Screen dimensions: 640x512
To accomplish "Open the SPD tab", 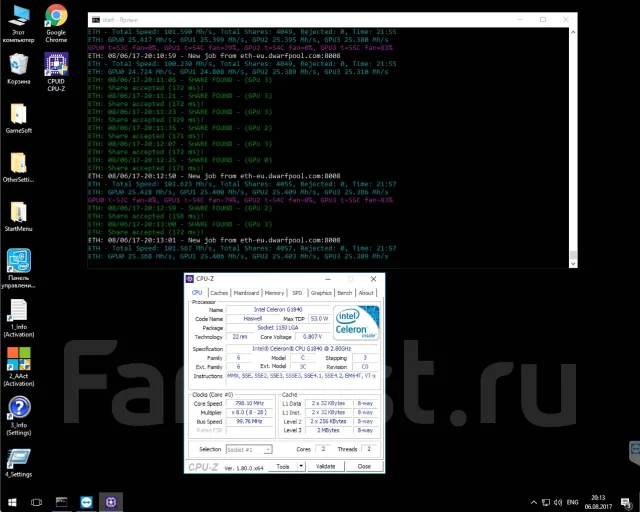I will coord(297,293).
